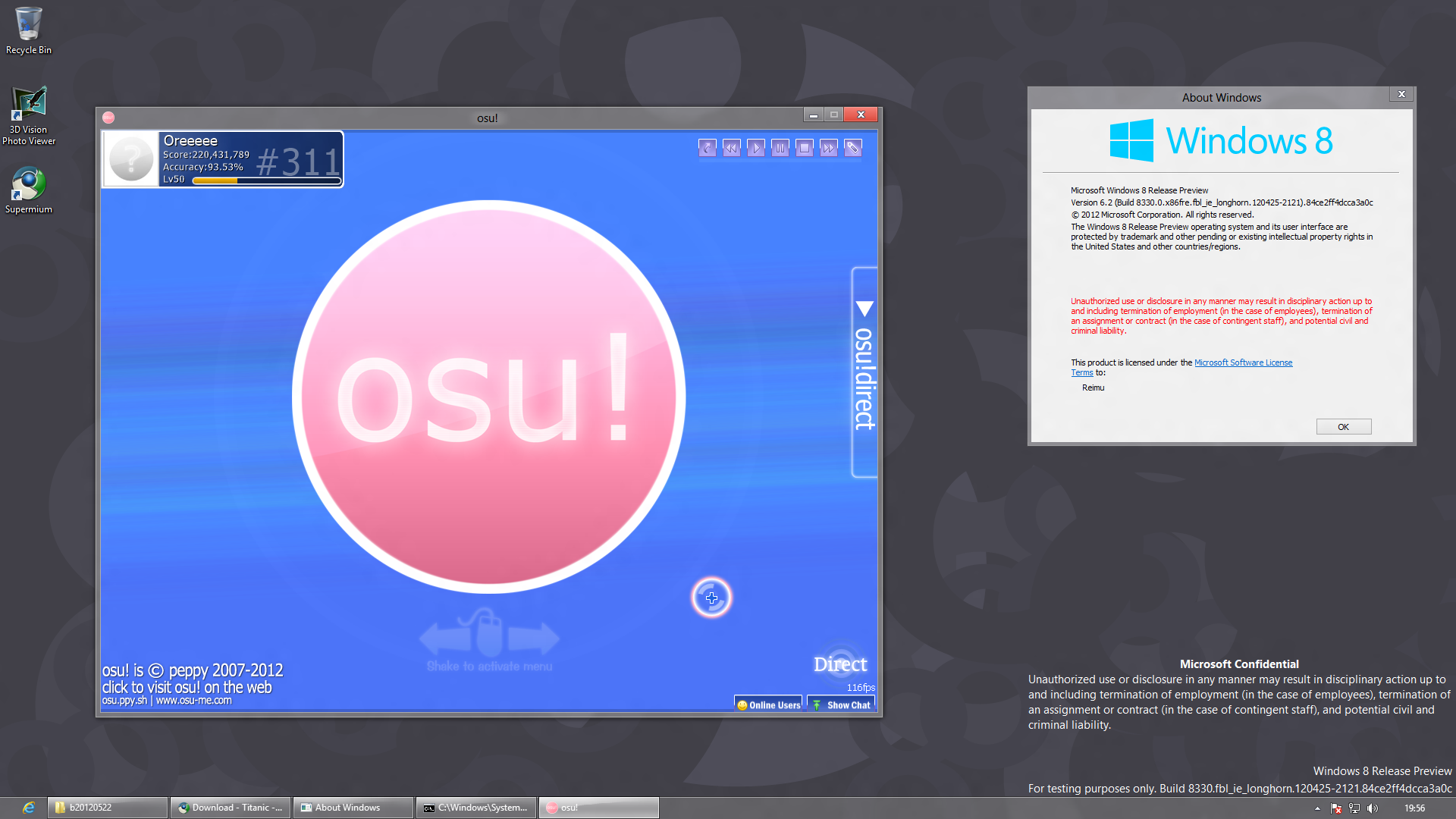1456x819 pixels.
Task: Open Action Center flag tray icon
Action: [x=1336, y=808]
